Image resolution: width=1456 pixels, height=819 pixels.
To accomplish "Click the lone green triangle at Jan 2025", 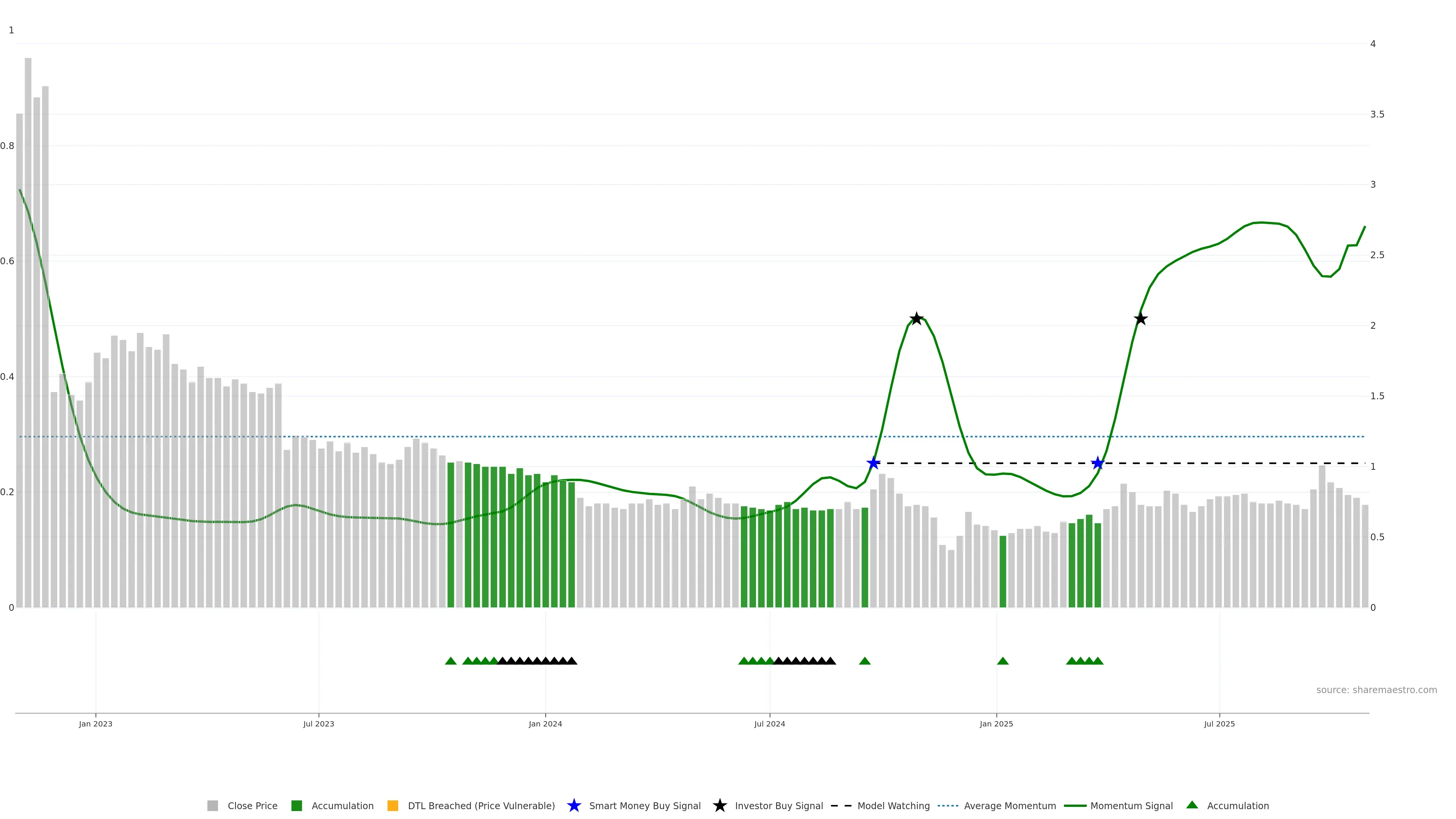I will coord(1003,661).
